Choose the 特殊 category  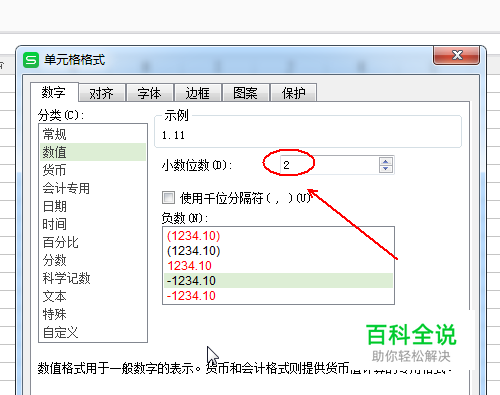[x=93, y=314]
